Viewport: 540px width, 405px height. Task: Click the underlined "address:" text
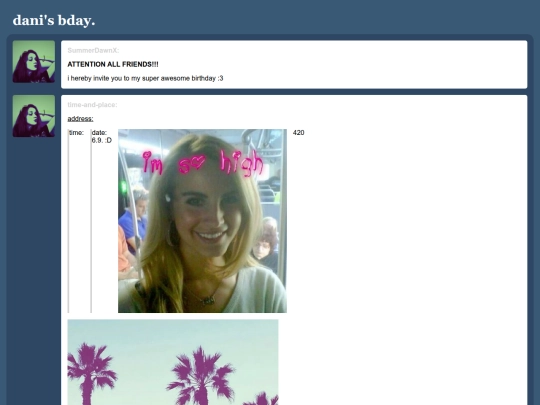point(80,119)
